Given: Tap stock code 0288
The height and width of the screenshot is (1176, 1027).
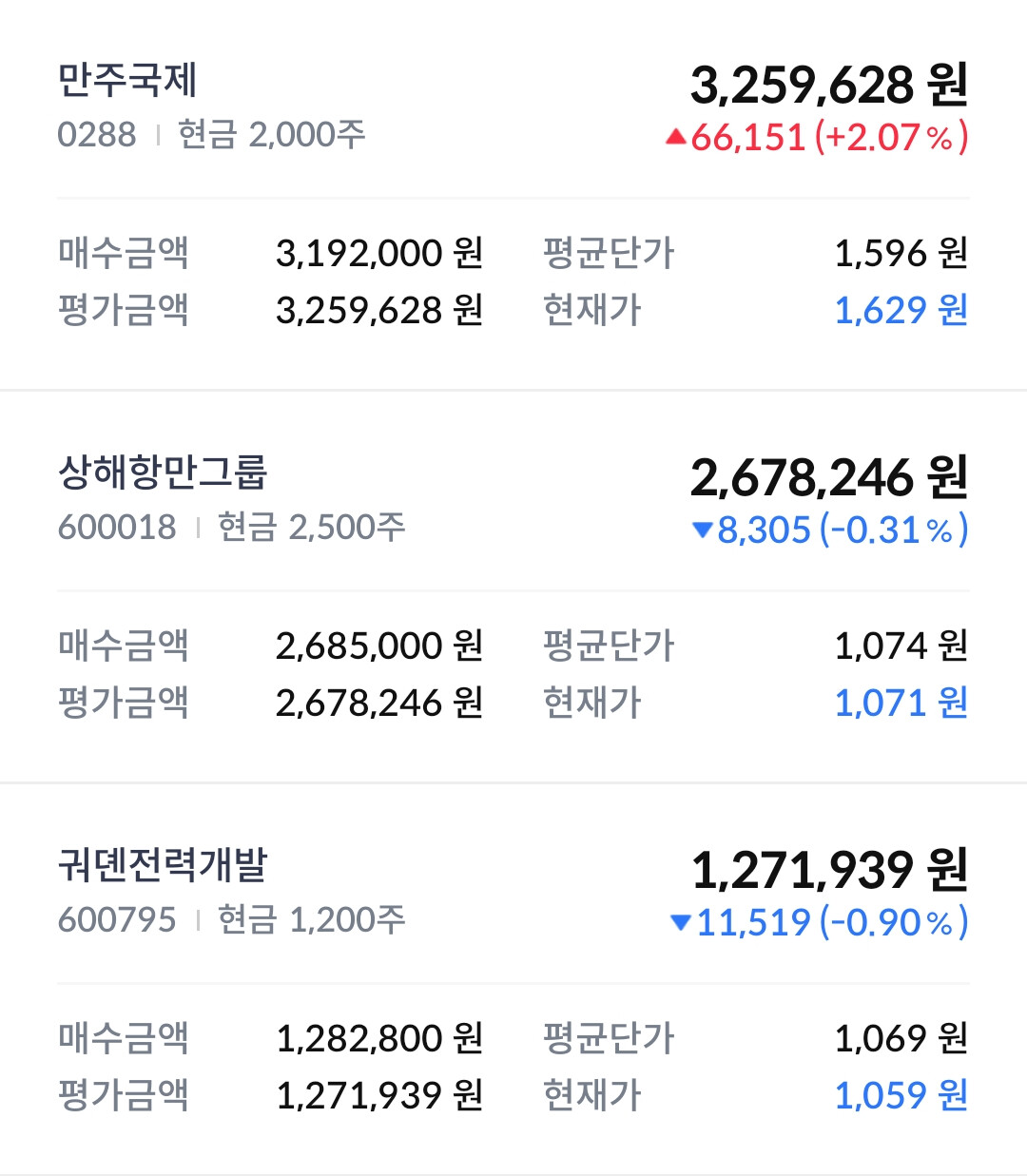Looking at the screenshot, I should pos(97,135).
